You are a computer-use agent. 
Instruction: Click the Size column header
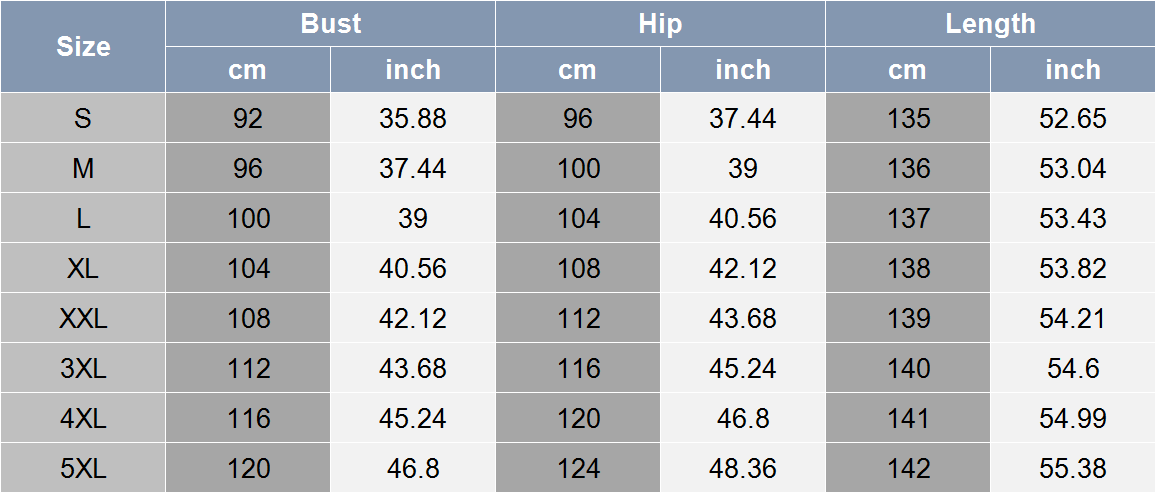[x=83, y=46]
